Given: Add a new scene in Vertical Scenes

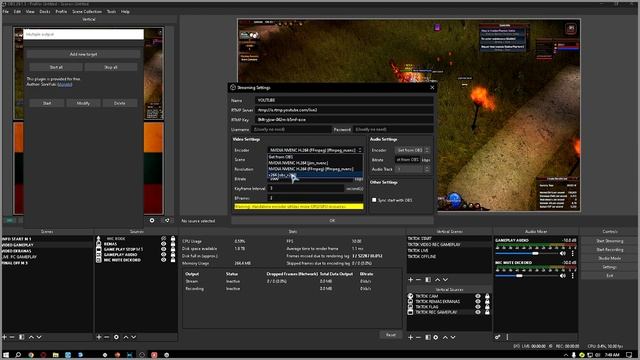Looking at the screenshot, I should (411, 280).
